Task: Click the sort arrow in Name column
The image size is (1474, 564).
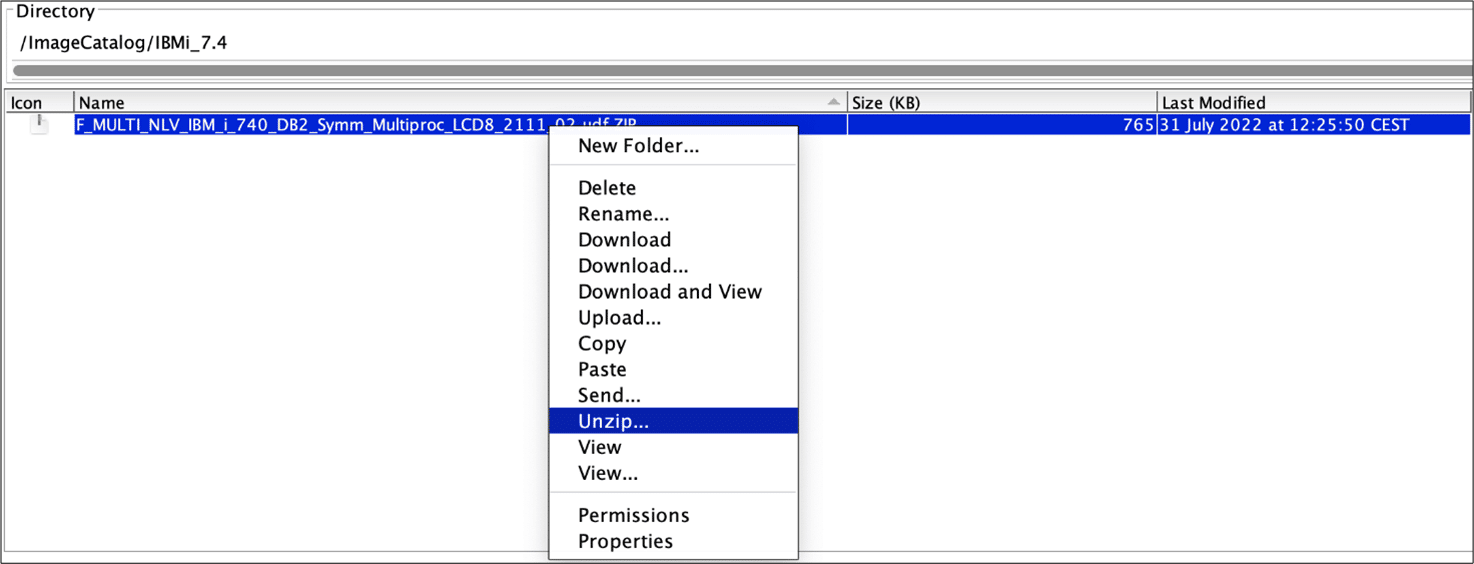Action: pyautogui.click(x=833, y=102)
